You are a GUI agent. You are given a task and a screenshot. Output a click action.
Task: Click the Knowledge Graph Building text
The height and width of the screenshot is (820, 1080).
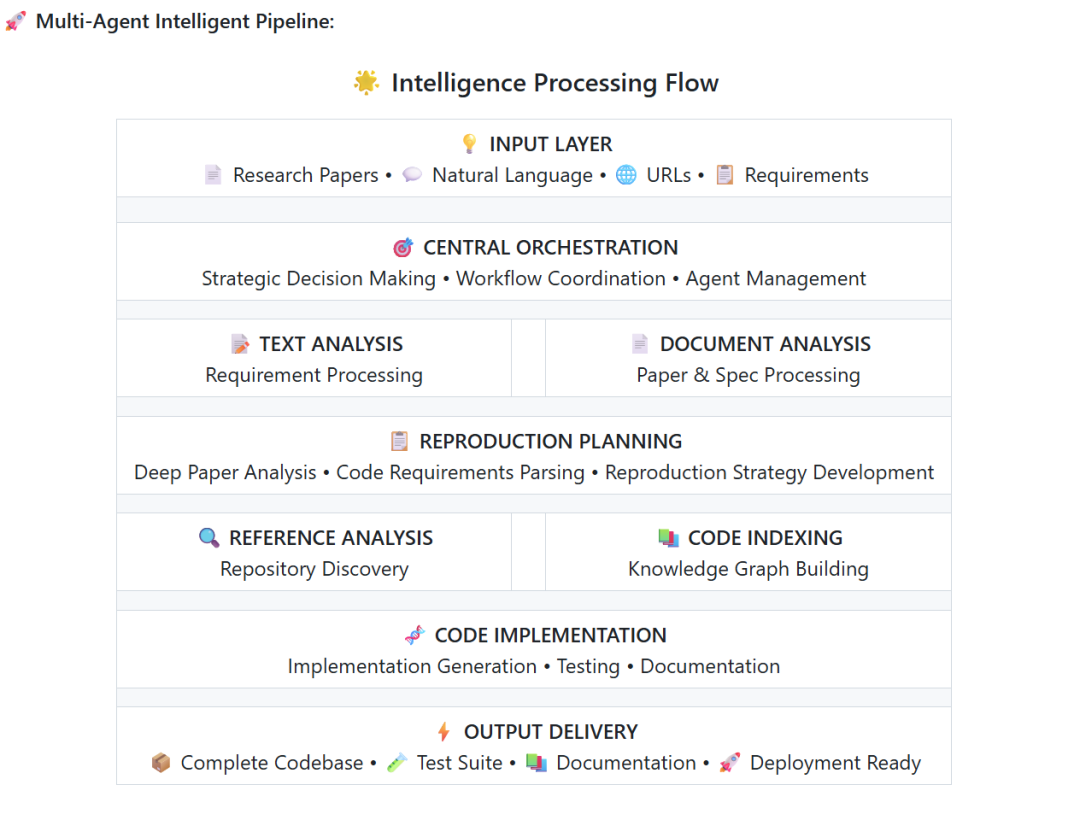click(748, 569)
